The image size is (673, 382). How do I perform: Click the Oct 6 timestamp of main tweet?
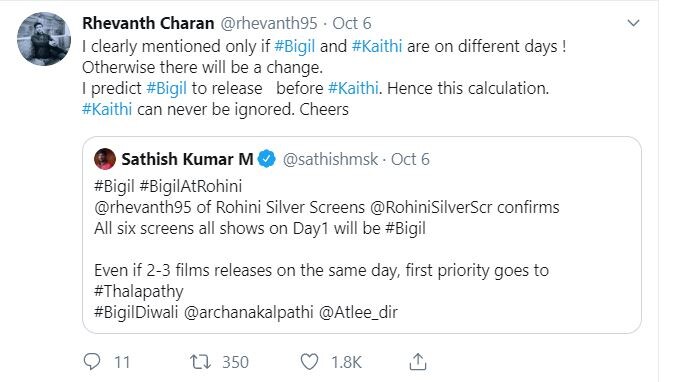coord(352,23)
